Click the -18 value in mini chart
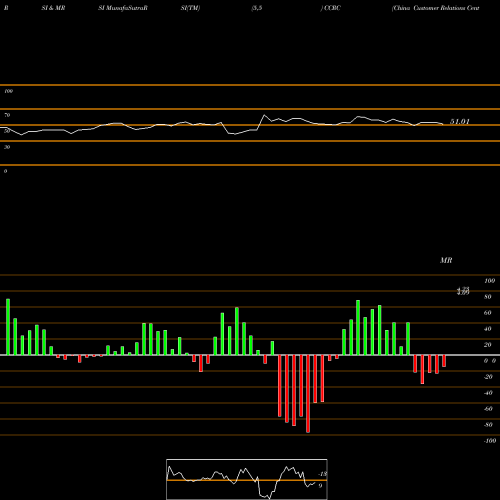Viewport: 500px width, 500px height. (x=323, y=474)
